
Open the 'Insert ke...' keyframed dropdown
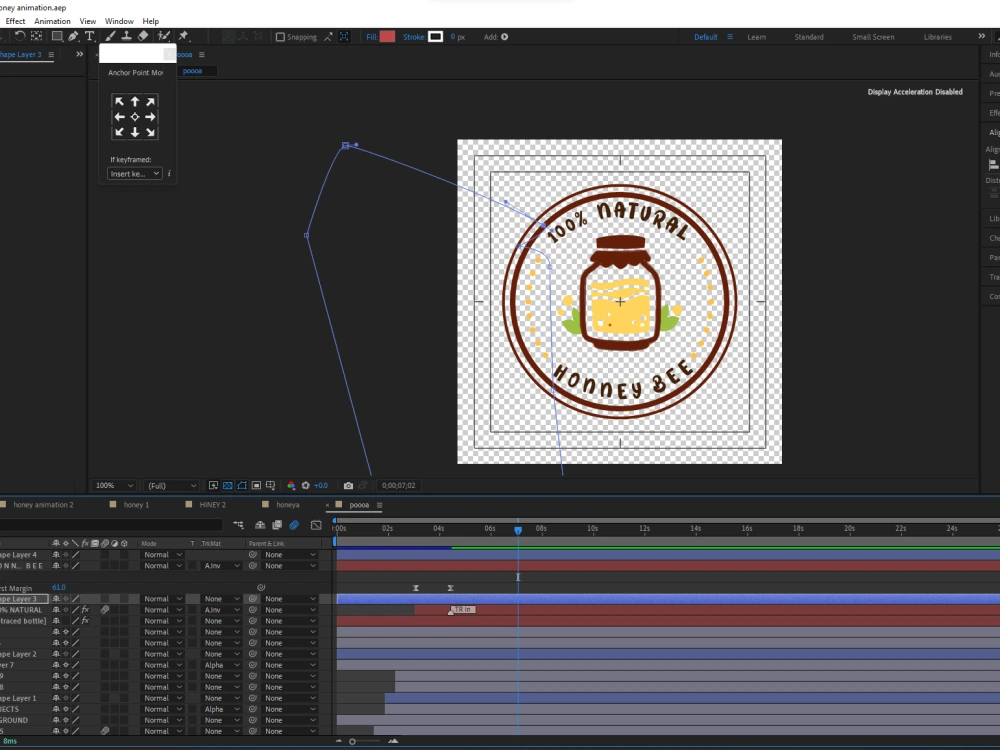tap(135, 174)
